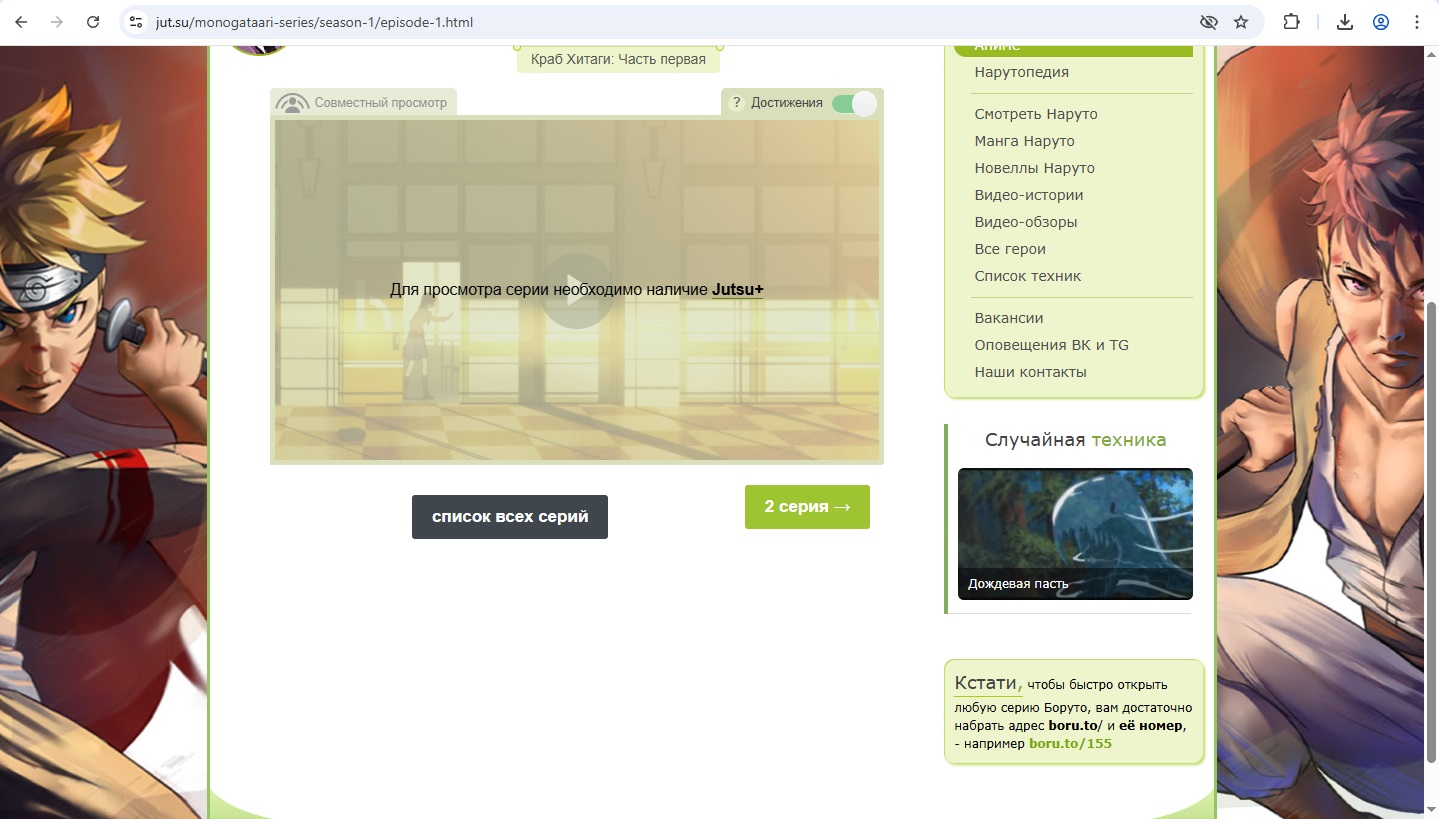The height and width of the screenshot is (819, 1439).
Task: Click the browser back arrow
Action: point(21,22)
